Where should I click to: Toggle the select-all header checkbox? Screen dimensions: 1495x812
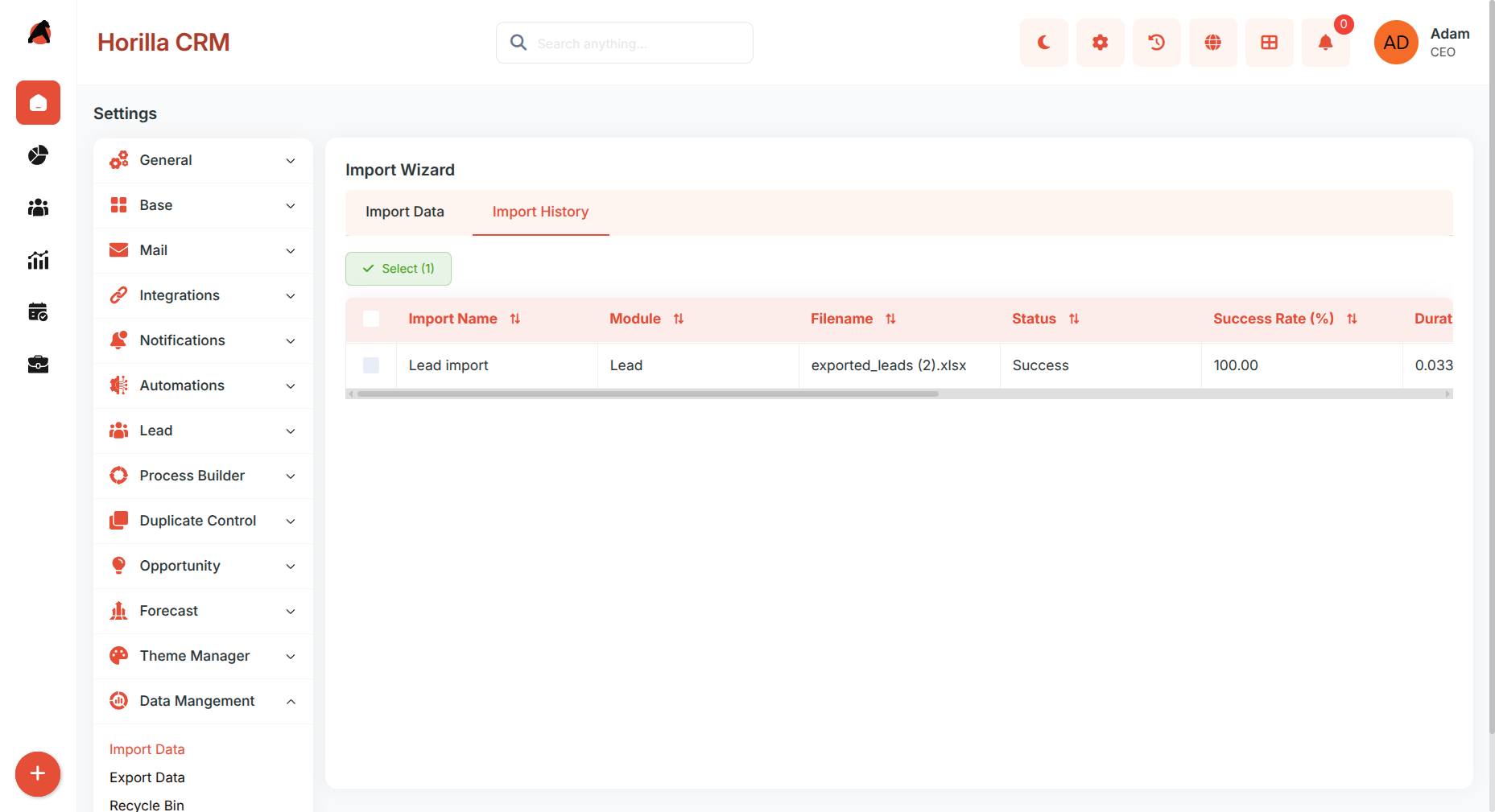coord(371,319)
